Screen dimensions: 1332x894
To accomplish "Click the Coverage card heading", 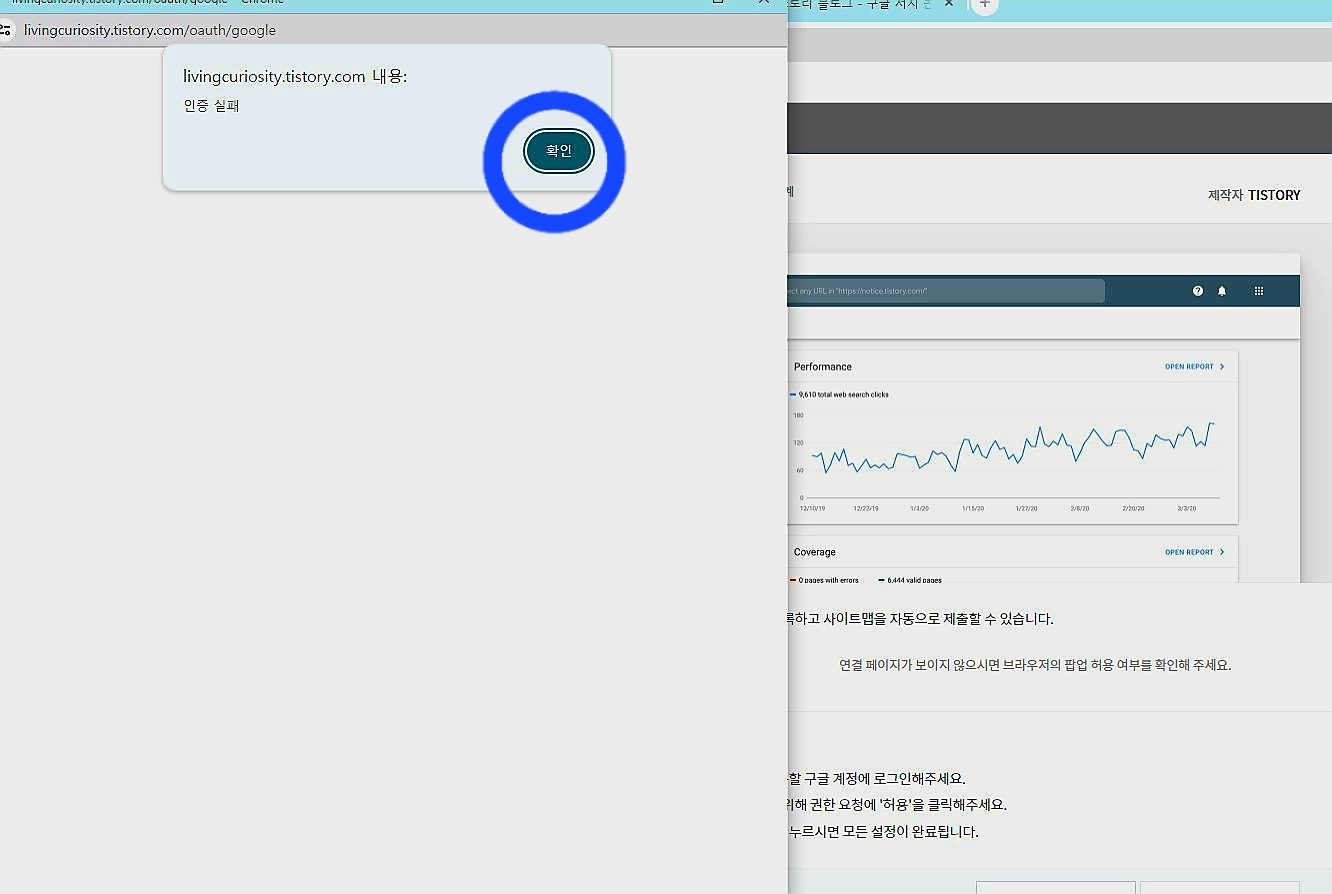I will 815,552.
